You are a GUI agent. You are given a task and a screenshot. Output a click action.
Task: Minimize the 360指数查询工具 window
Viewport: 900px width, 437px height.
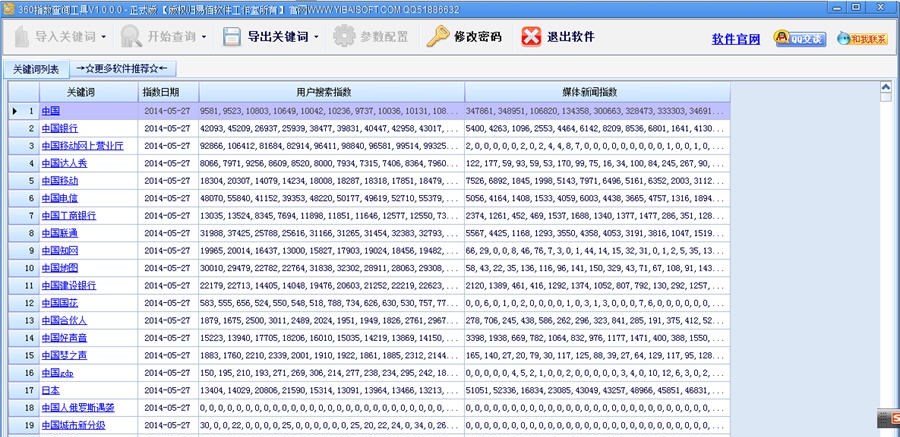coord(838,7)
